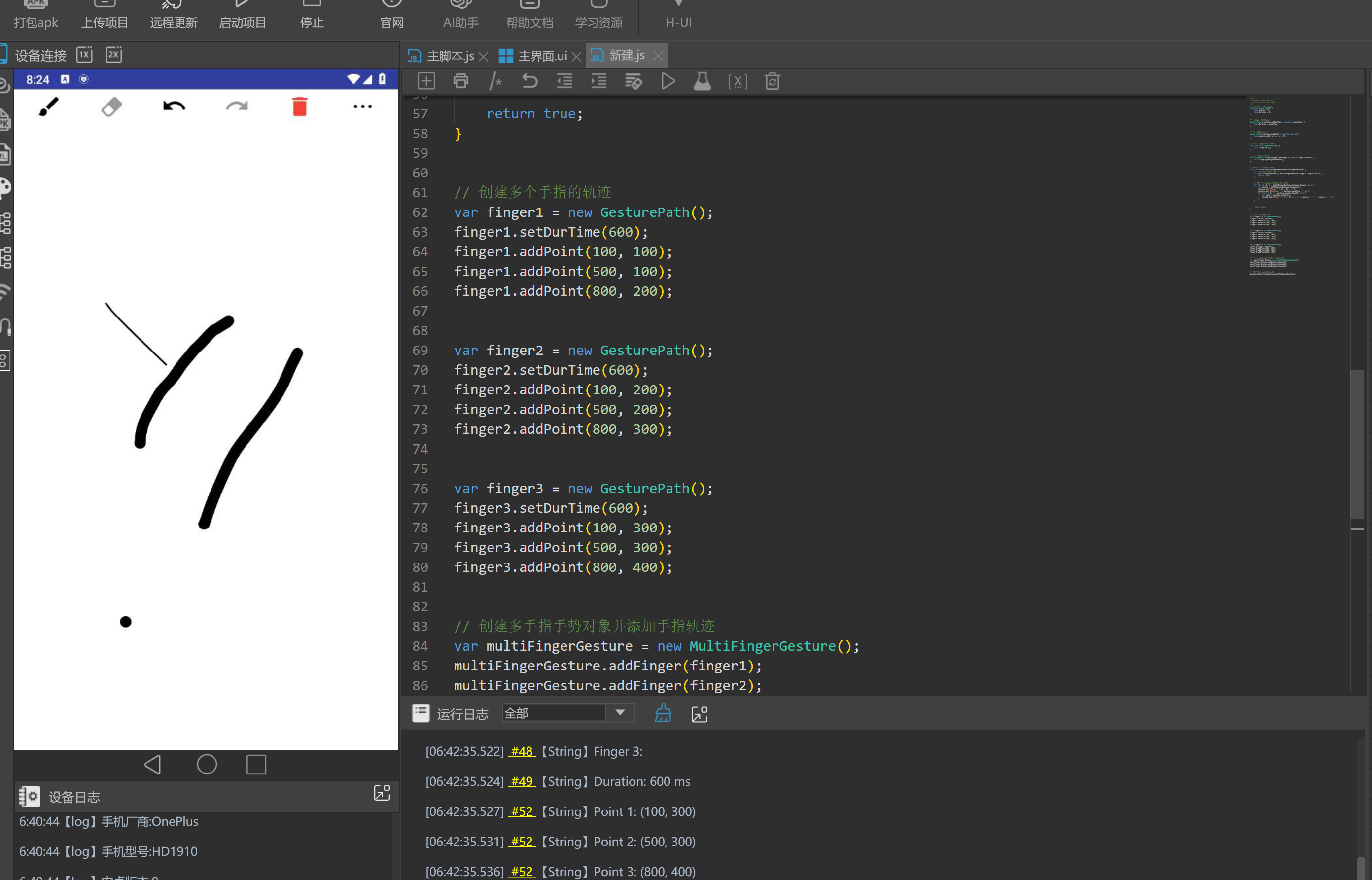Click 打包apk in top toolbar

point(36,15)
